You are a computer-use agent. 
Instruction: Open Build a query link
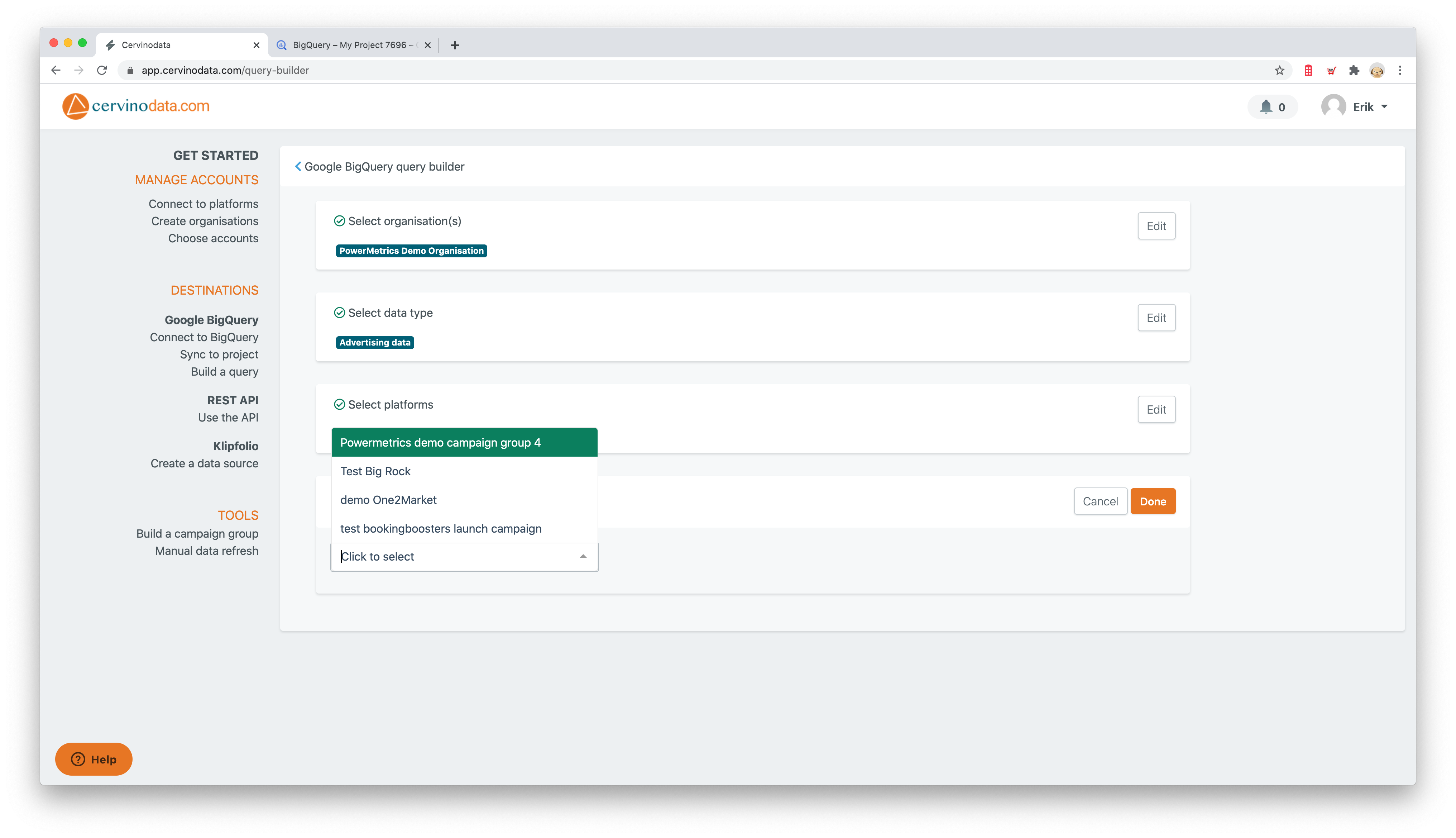(224, 372)
